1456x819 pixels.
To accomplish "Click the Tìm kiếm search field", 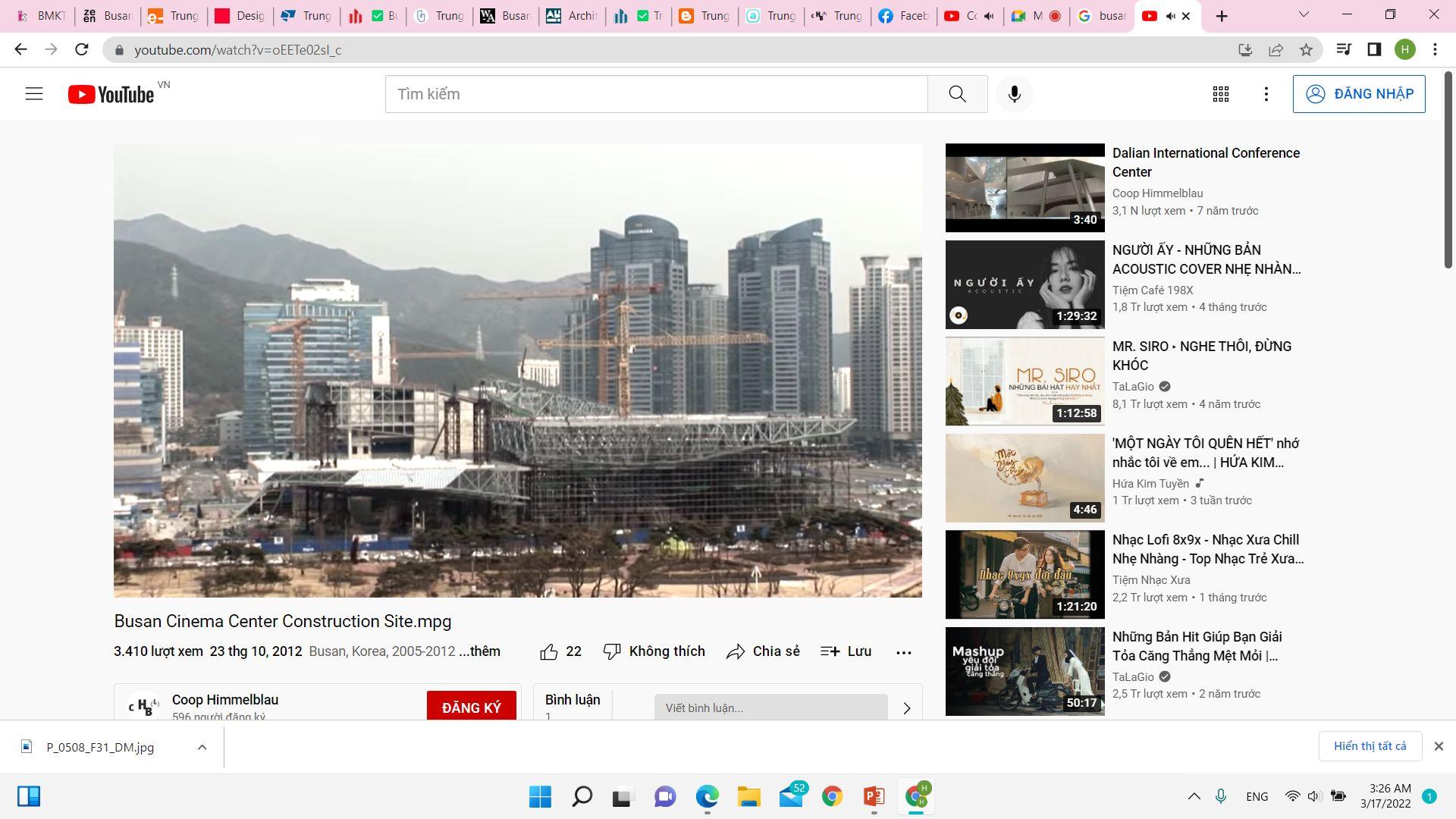I will coord(656,94).
